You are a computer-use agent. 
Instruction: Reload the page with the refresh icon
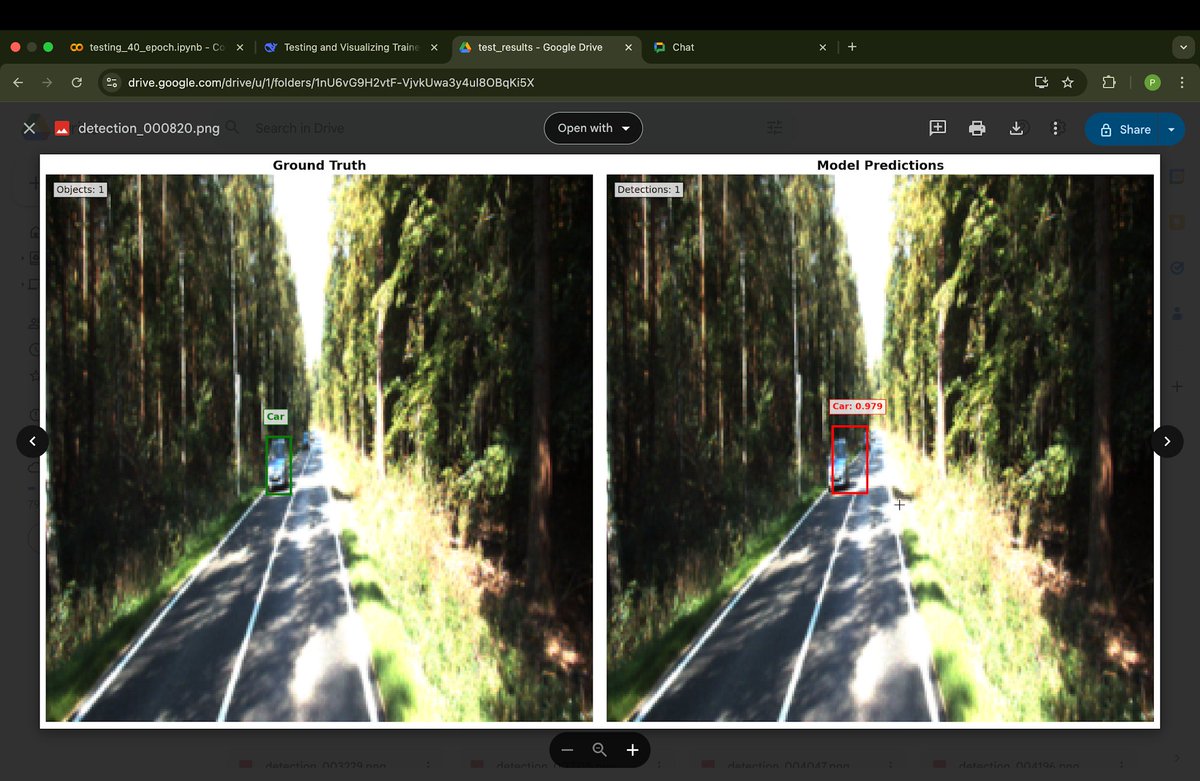pos(77,82)
